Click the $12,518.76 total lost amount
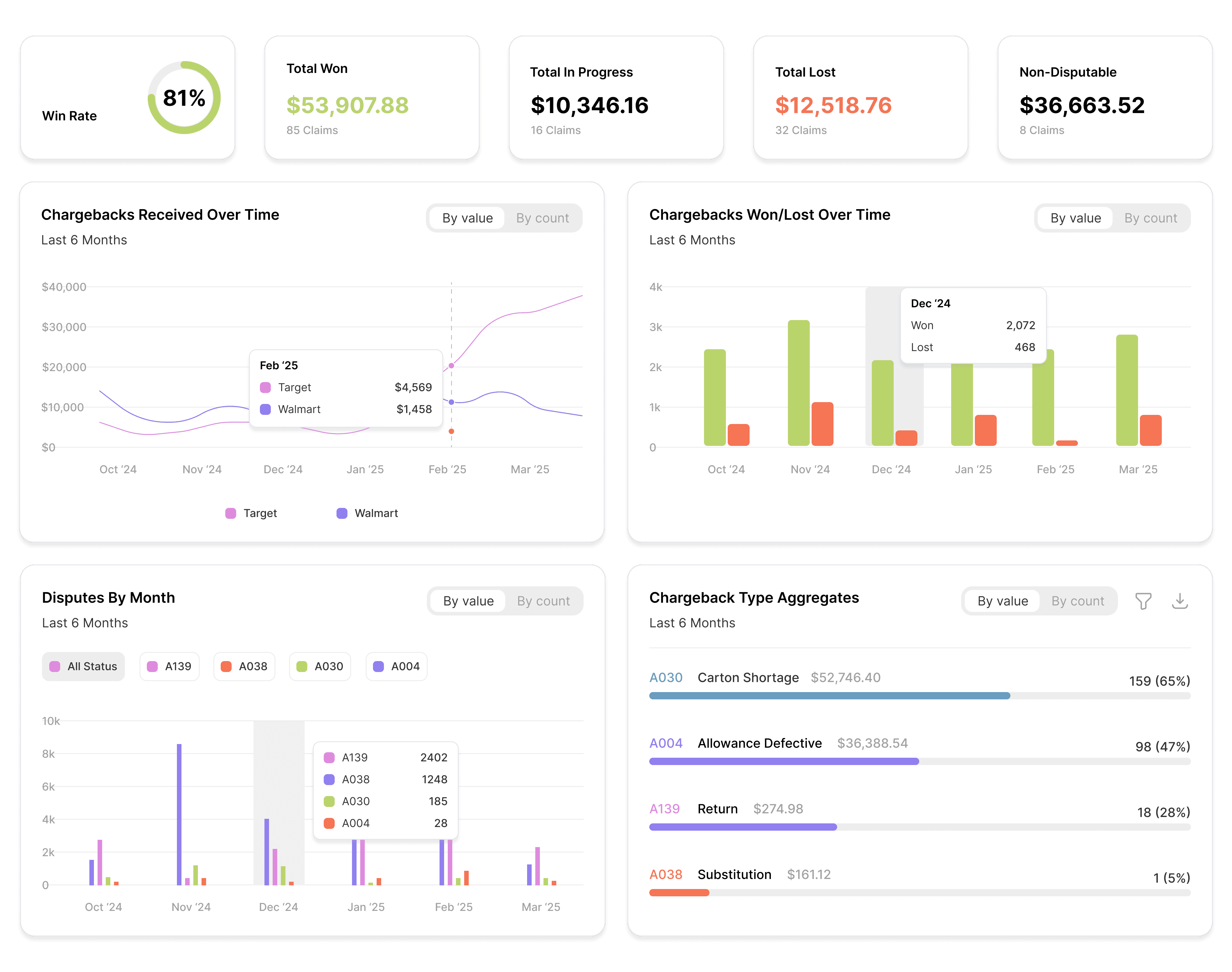The image size is (1232, 972). 833,105
